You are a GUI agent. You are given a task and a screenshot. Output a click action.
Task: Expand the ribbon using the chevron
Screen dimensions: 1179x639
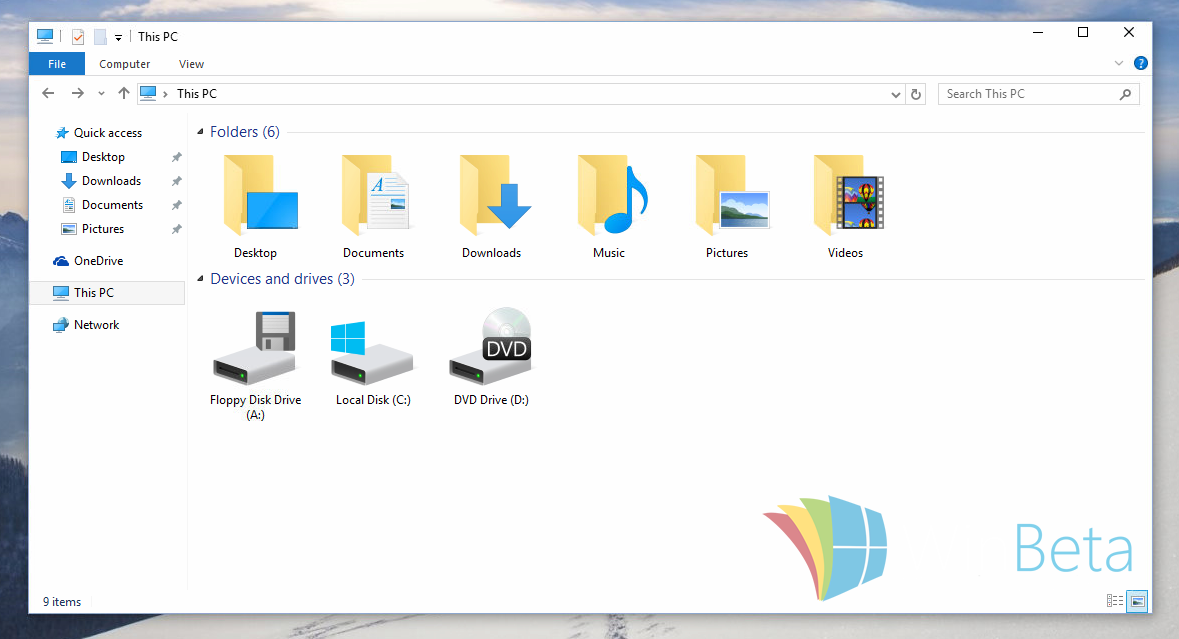tap(1119, 63)
